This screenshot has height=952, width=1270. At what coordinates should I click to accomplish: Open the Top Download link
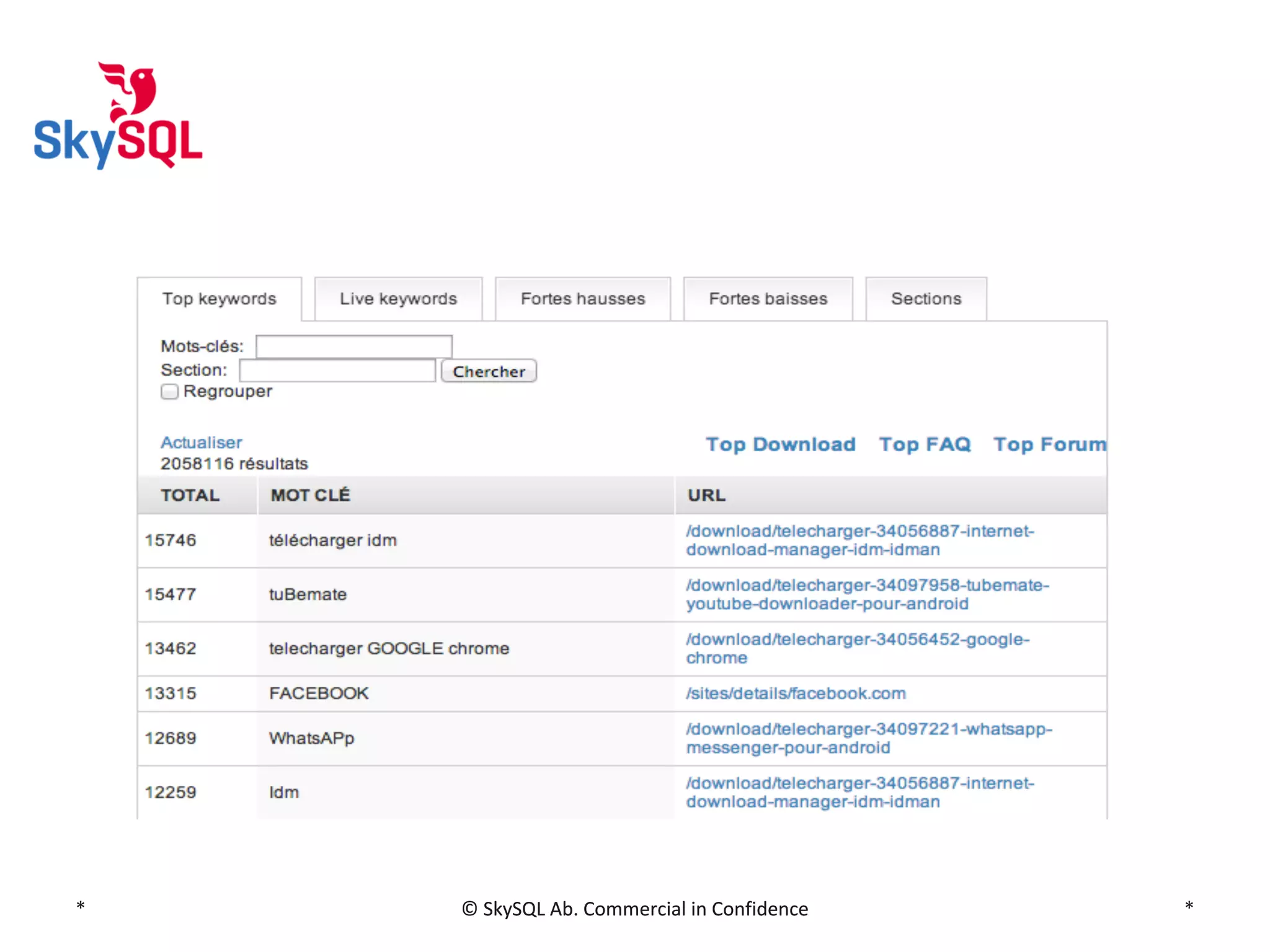pos(780,444)
